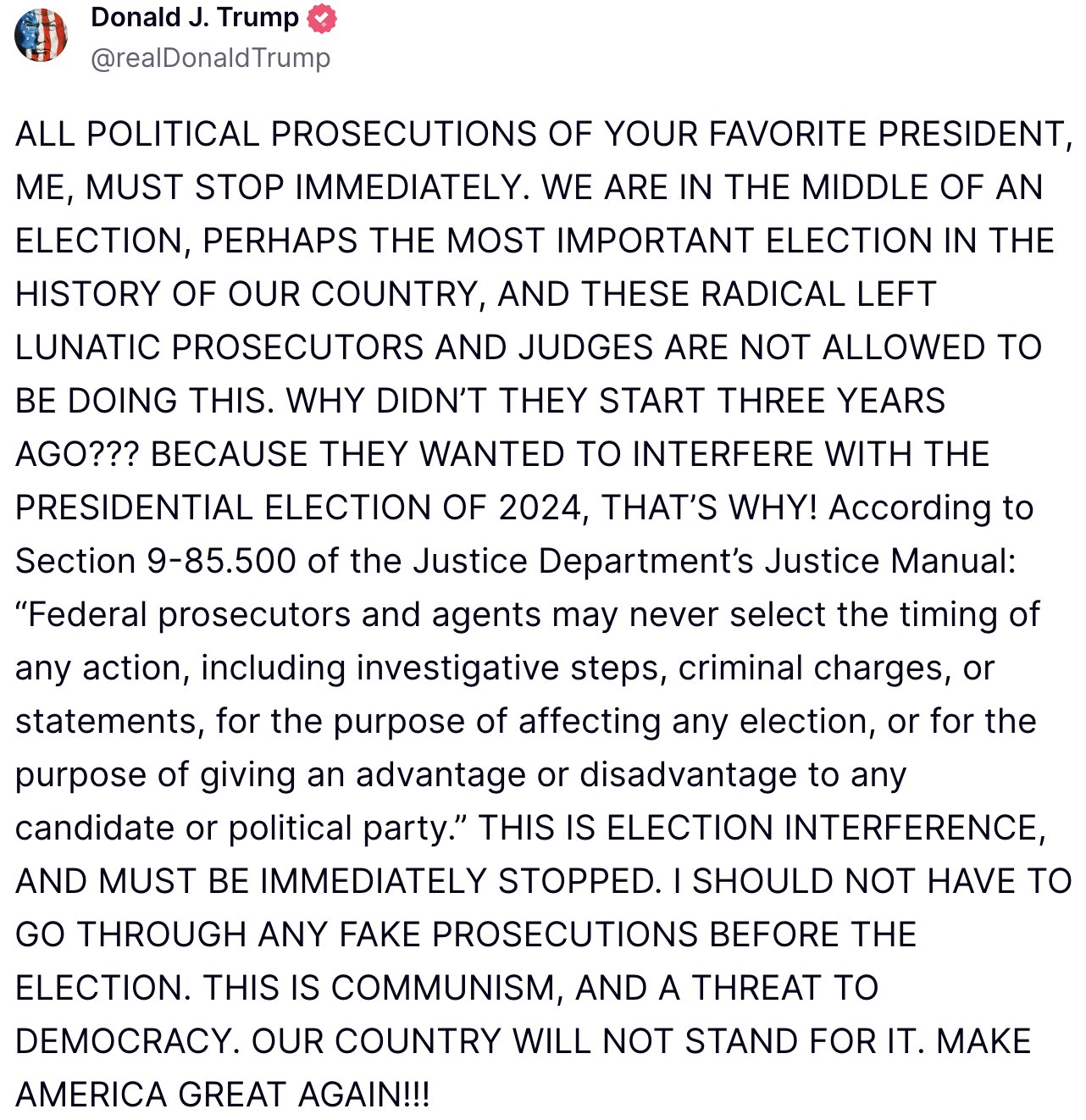Click the words 'AND MUST BE IMMEDIATELY STOPPED'

pyautogui.click(x=337, y=882)
